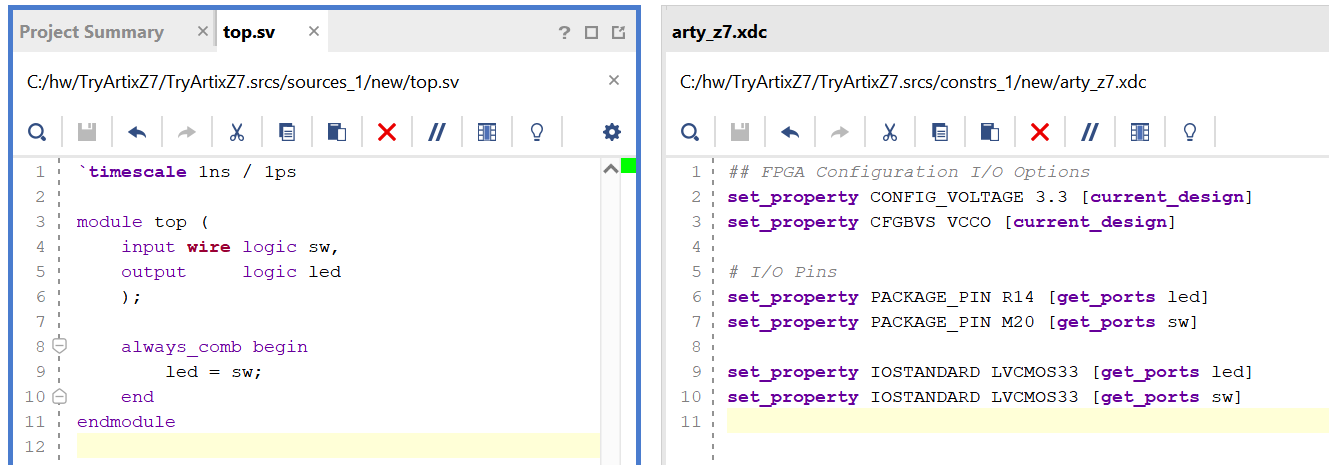Switch to Project Summary tab
This screenshot has width=1329, height=465.
[91, 32]
